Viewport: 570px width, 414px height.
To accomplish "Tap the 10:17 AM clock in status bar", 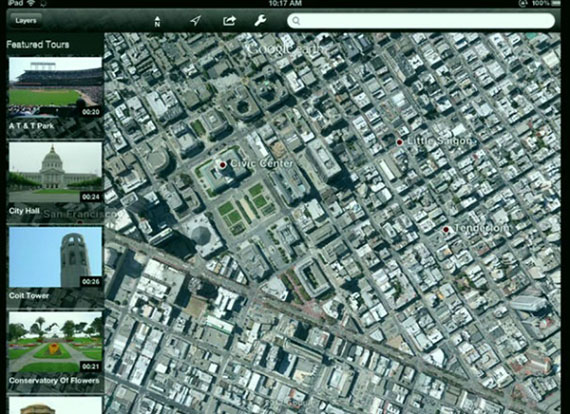I will pyautogui.click(x=285, y=3).
